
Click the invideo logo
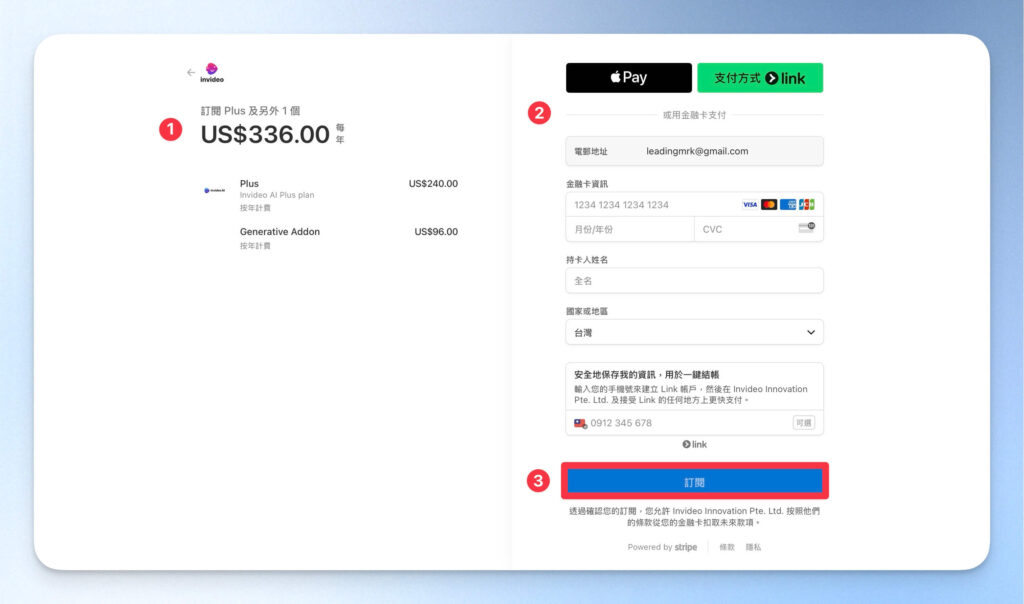point(212,72)
